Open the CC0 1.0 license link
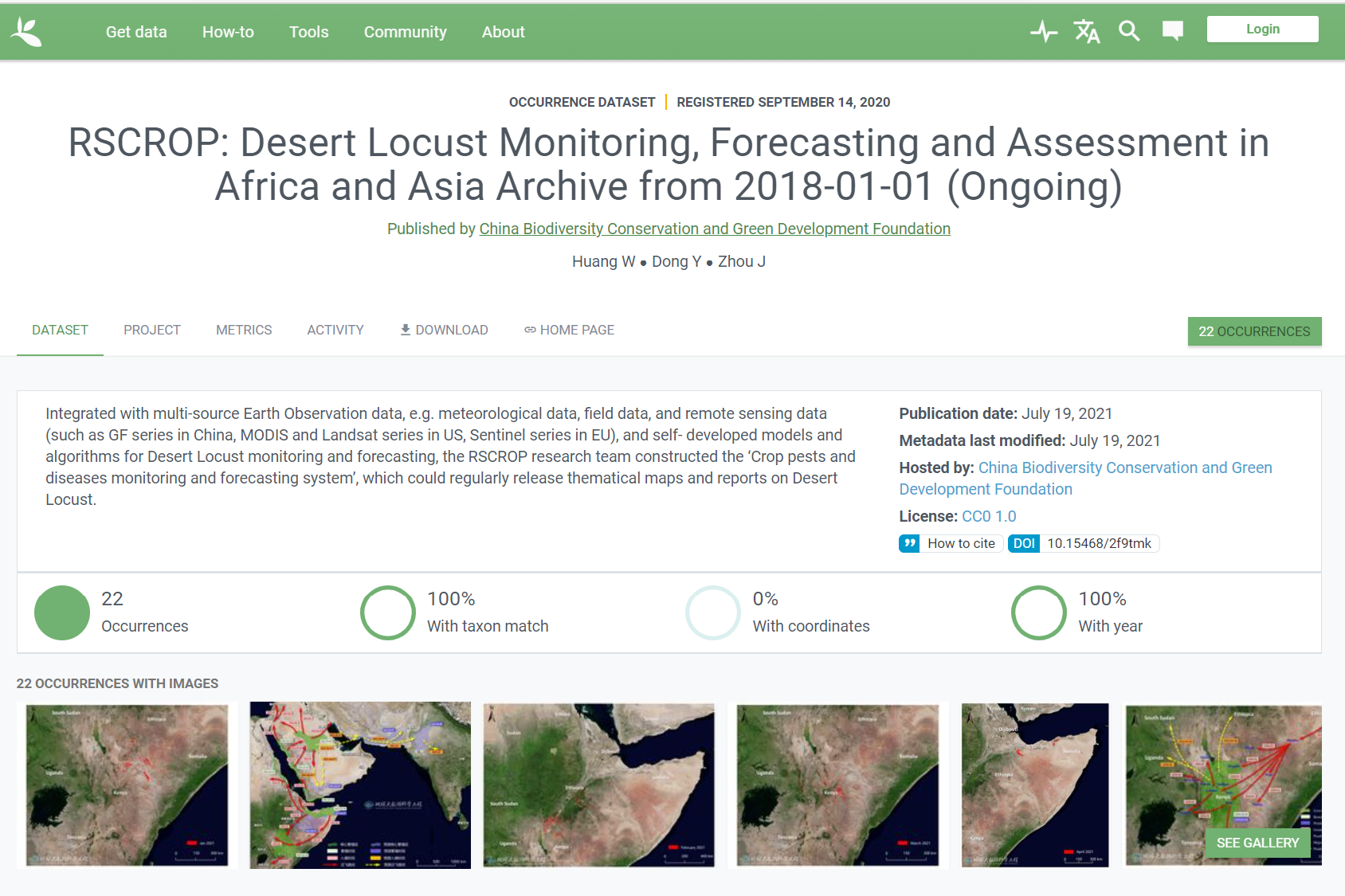Image resolution: width=1345 pixels, height=896 pixels. (x=989, y=516)
